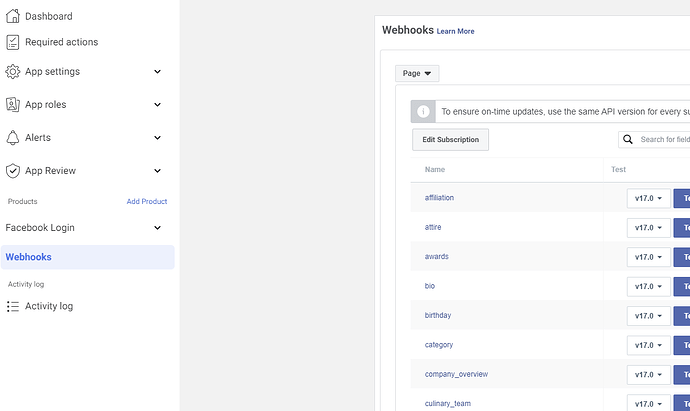The height and width of the screenshot is (411, 690).
Task: Open the v17.0 version dropdown for attire
Action: (649, 228)
